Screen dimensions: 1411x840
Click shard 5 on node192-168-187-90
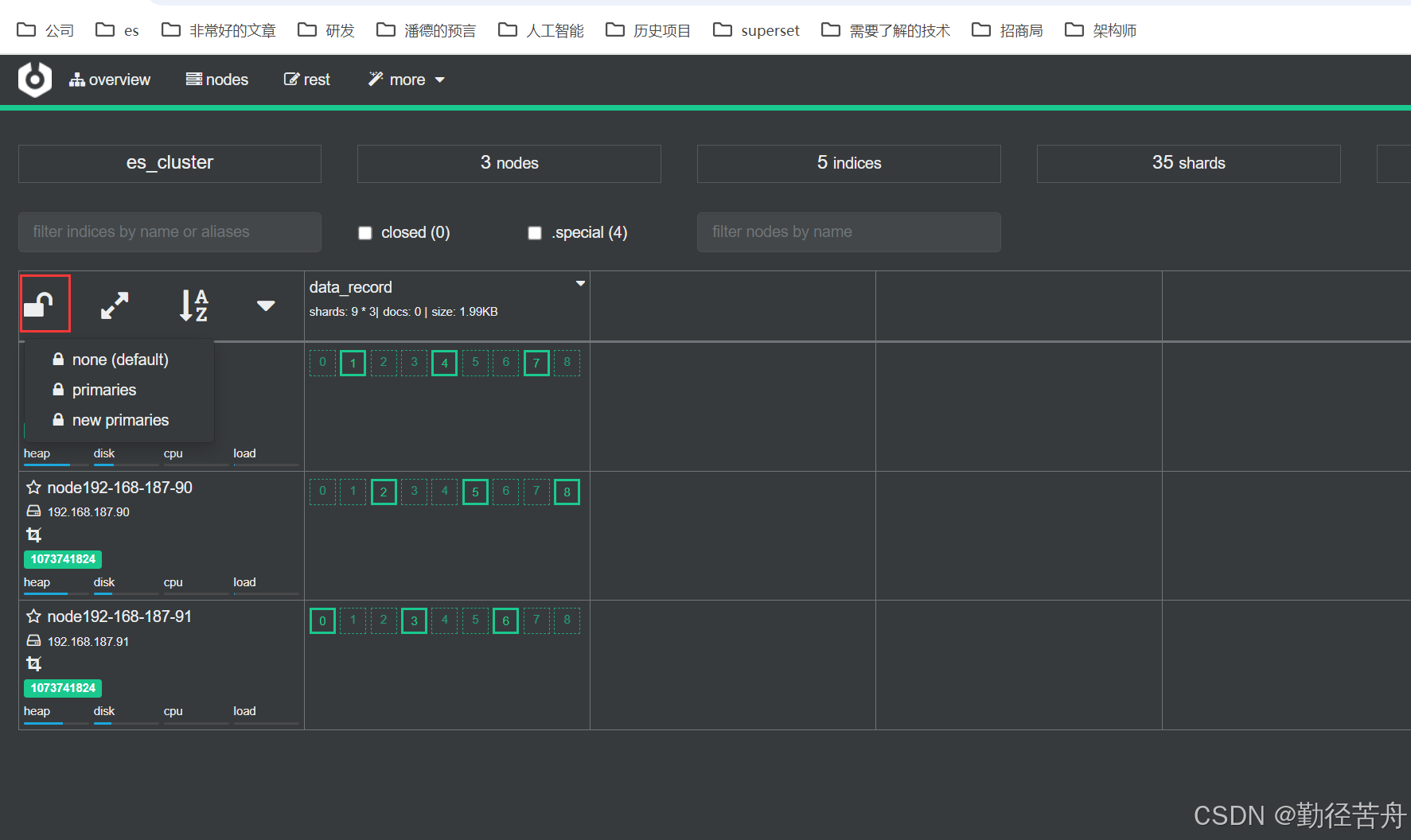[x=475, y=492]
